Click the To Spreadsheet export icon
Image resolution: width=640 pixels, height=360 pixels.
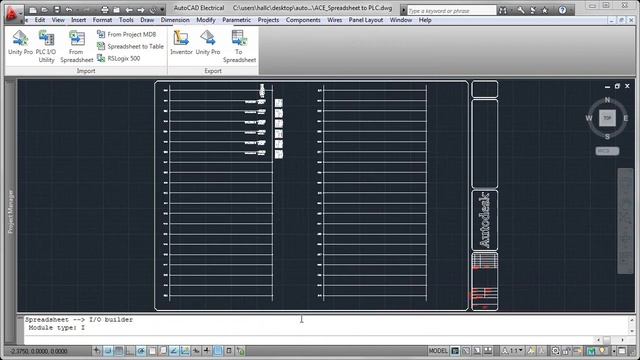[x=239, y=47]
